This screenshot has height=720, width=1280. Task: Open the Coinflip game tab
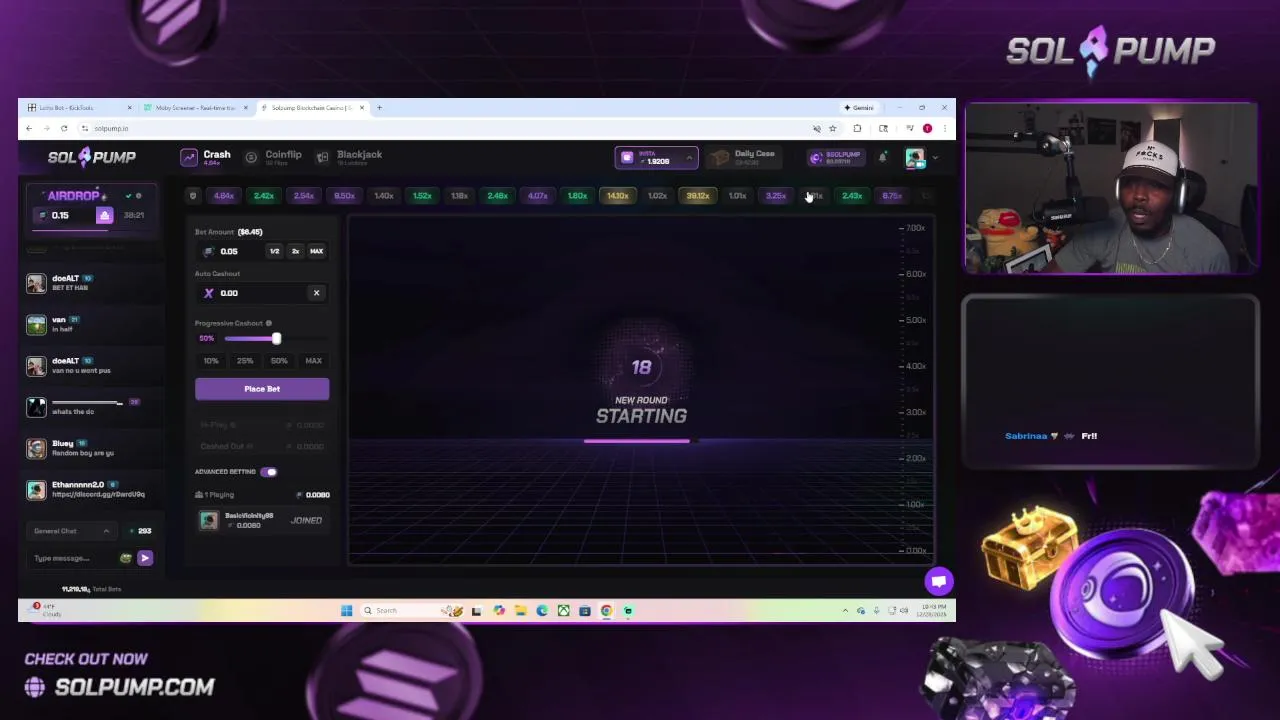pyautogui.click(x=274, y=157)
